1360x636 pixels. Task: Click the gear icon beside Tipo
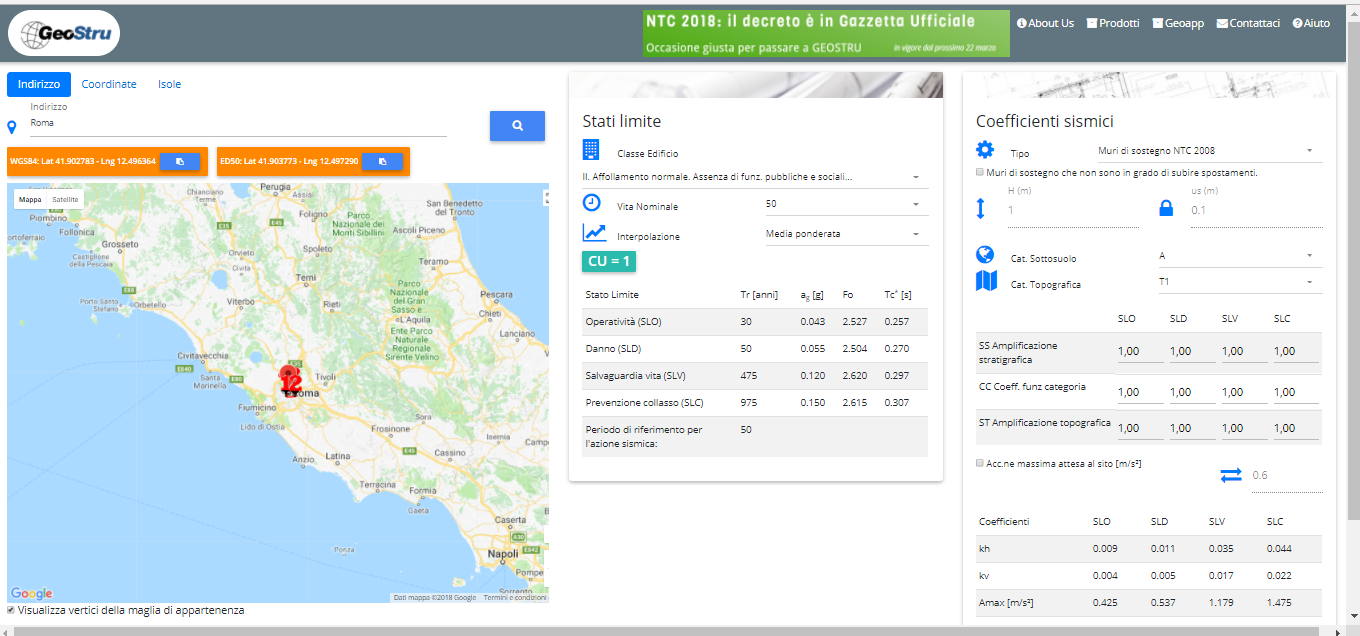[985, 150]
